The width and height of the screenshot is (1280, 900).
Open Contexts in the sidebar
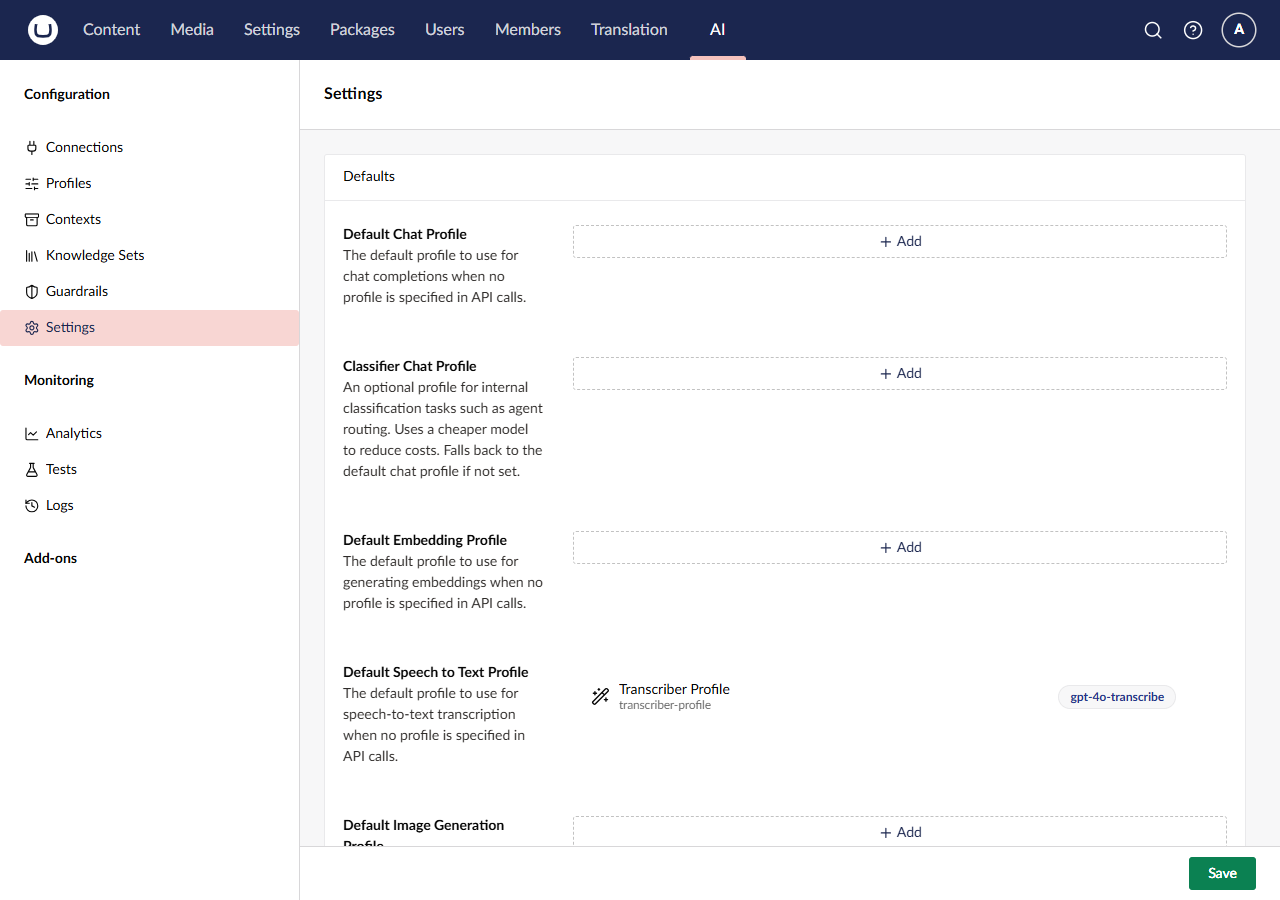(150, 219)
